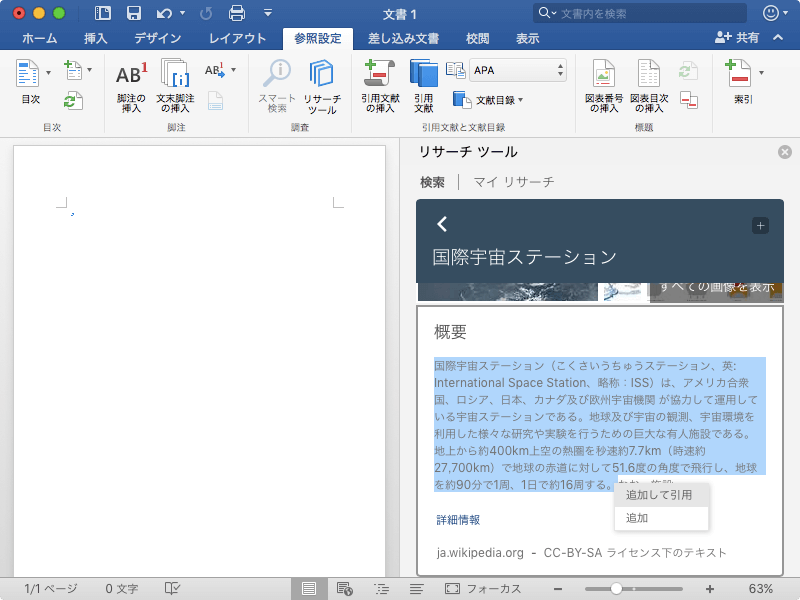Switch to outline view in status bar

tap(381, 589)
